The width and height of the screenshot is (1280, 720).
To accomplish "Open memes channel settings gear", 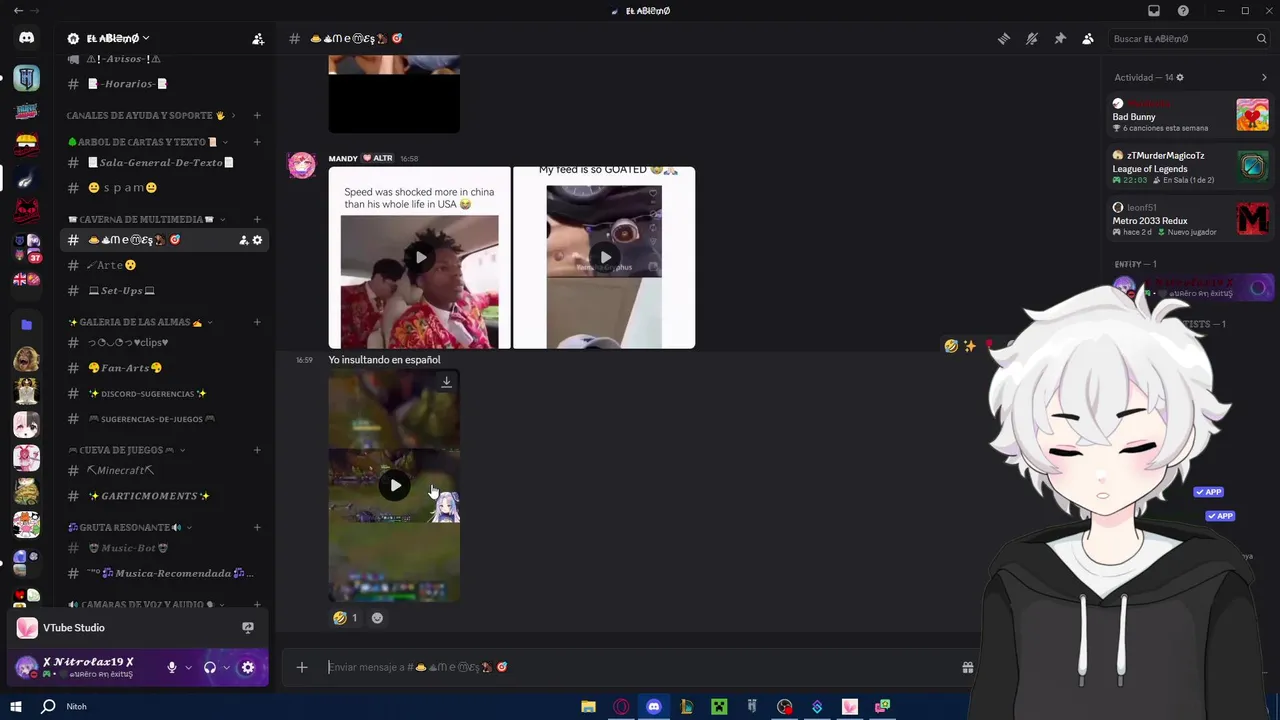I will point(257,240).
